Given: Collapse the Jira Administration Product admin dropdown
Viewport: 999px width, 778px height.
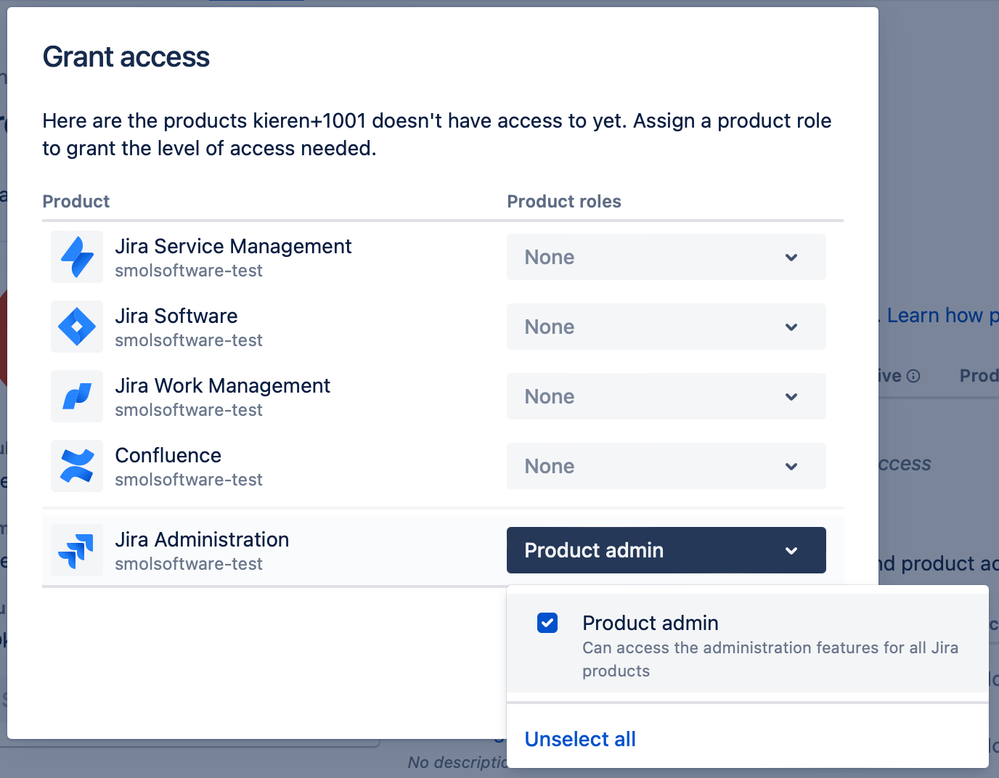Looking at the screenshot, I should [x=666, y=550].
